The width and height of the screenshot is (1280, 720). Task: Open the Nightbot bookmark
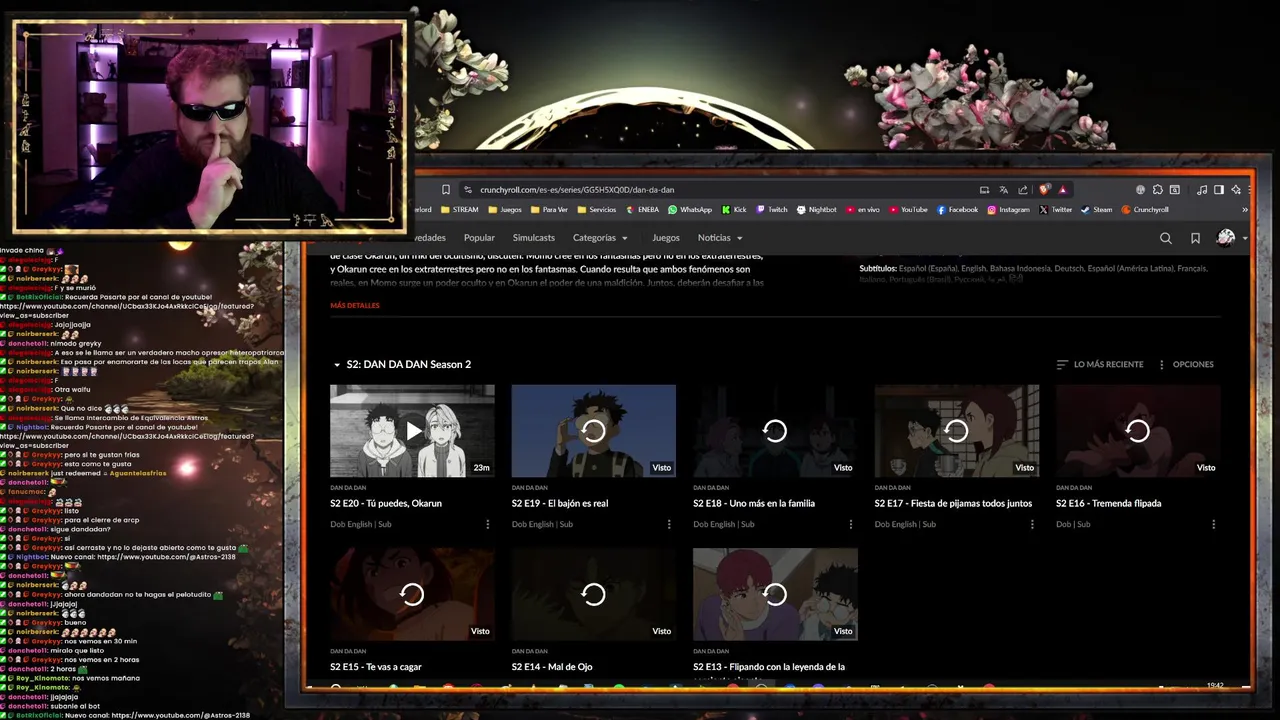pos(816,210)
